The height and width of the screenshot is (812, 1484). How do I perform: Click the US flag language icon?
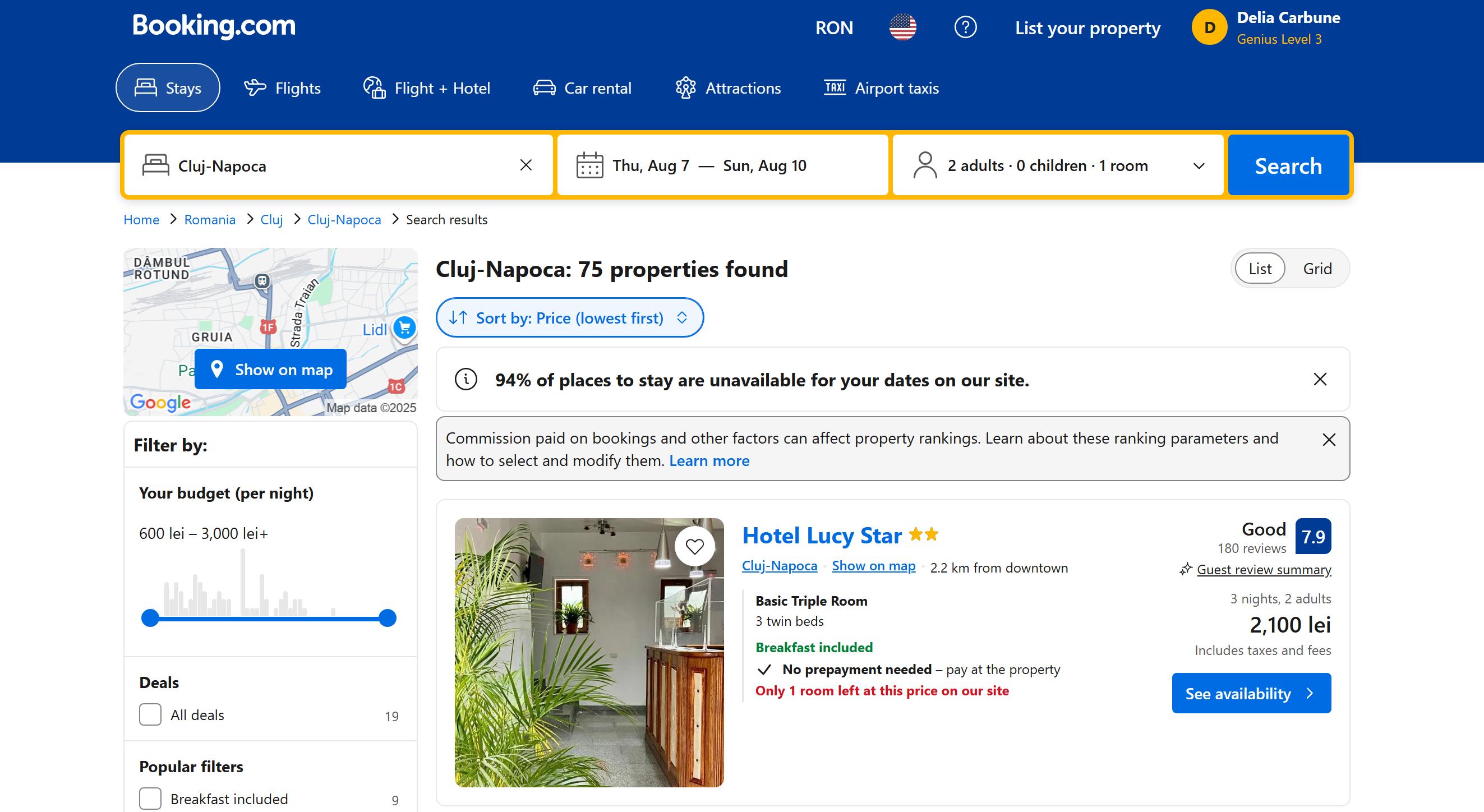902,27
